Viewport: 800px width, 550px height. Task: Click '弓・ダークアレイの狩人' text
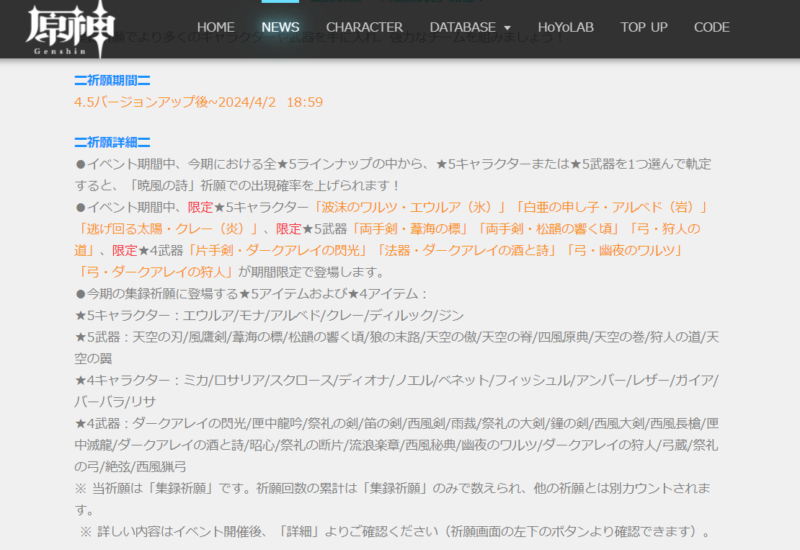pos(156,272)
